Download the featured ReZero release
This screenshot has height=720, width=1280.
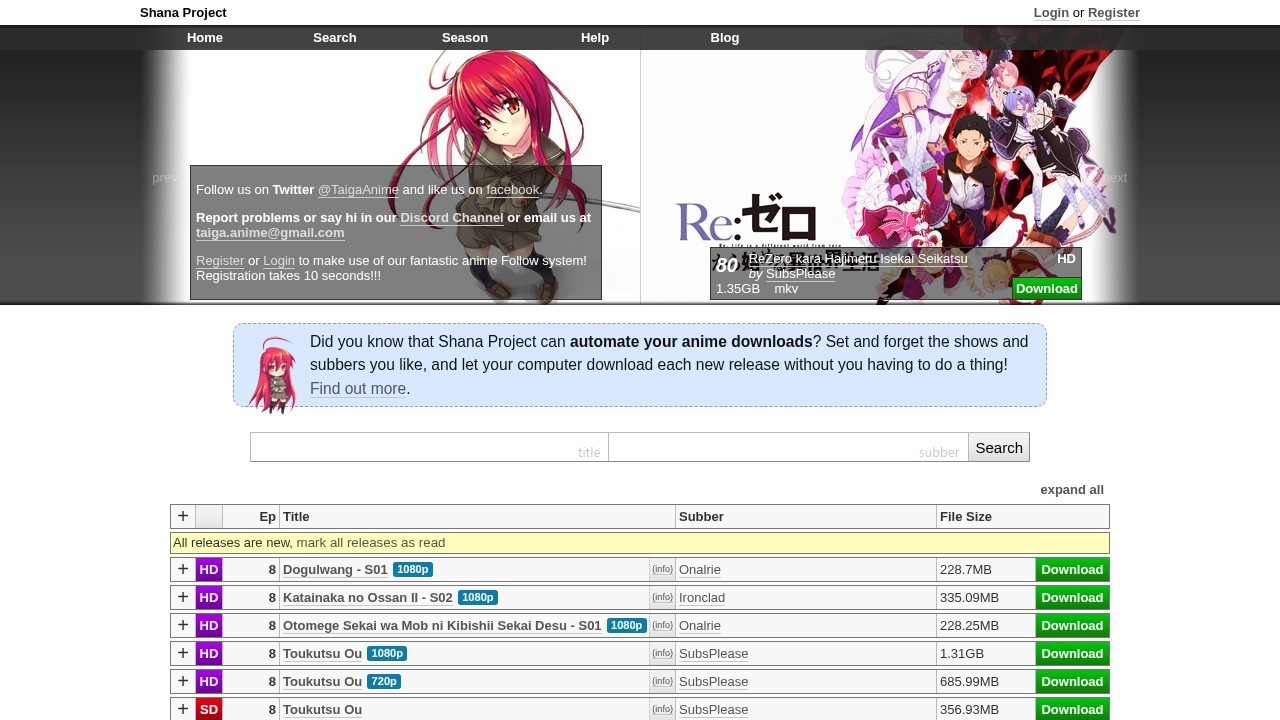coord(1046,288)
